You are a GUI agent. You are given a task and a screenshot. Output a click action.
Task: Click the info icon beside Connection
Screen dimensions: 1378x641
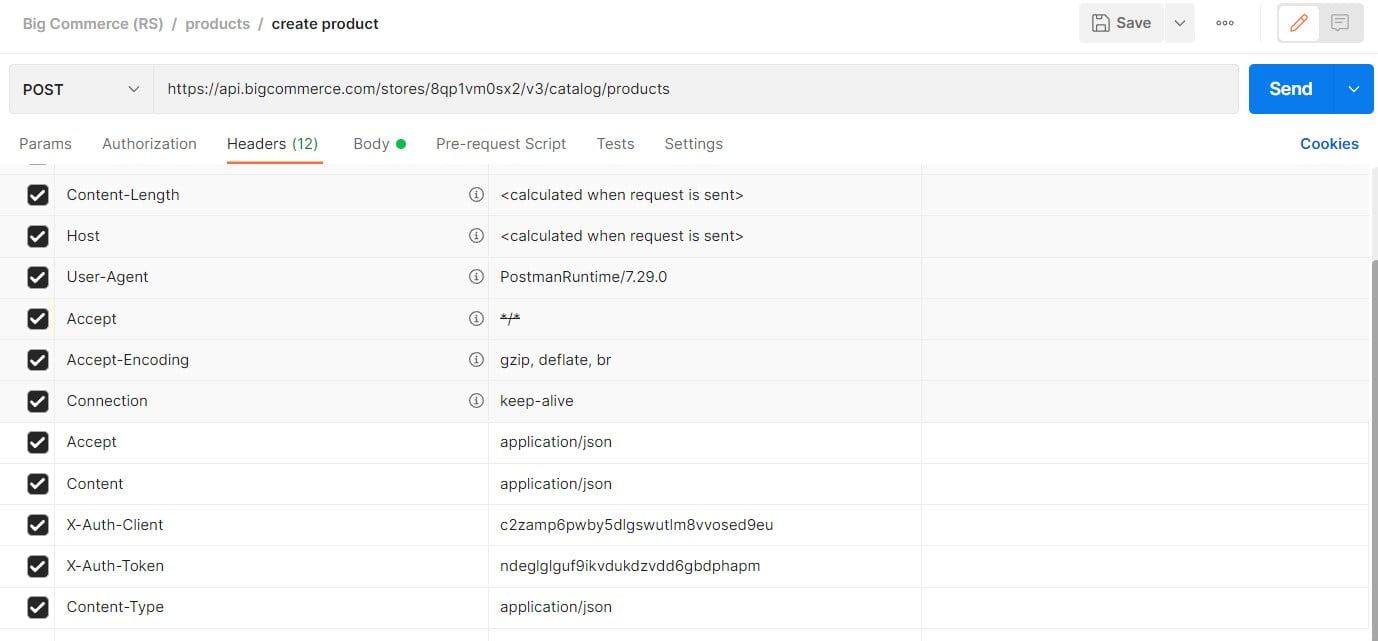point(477,400)
